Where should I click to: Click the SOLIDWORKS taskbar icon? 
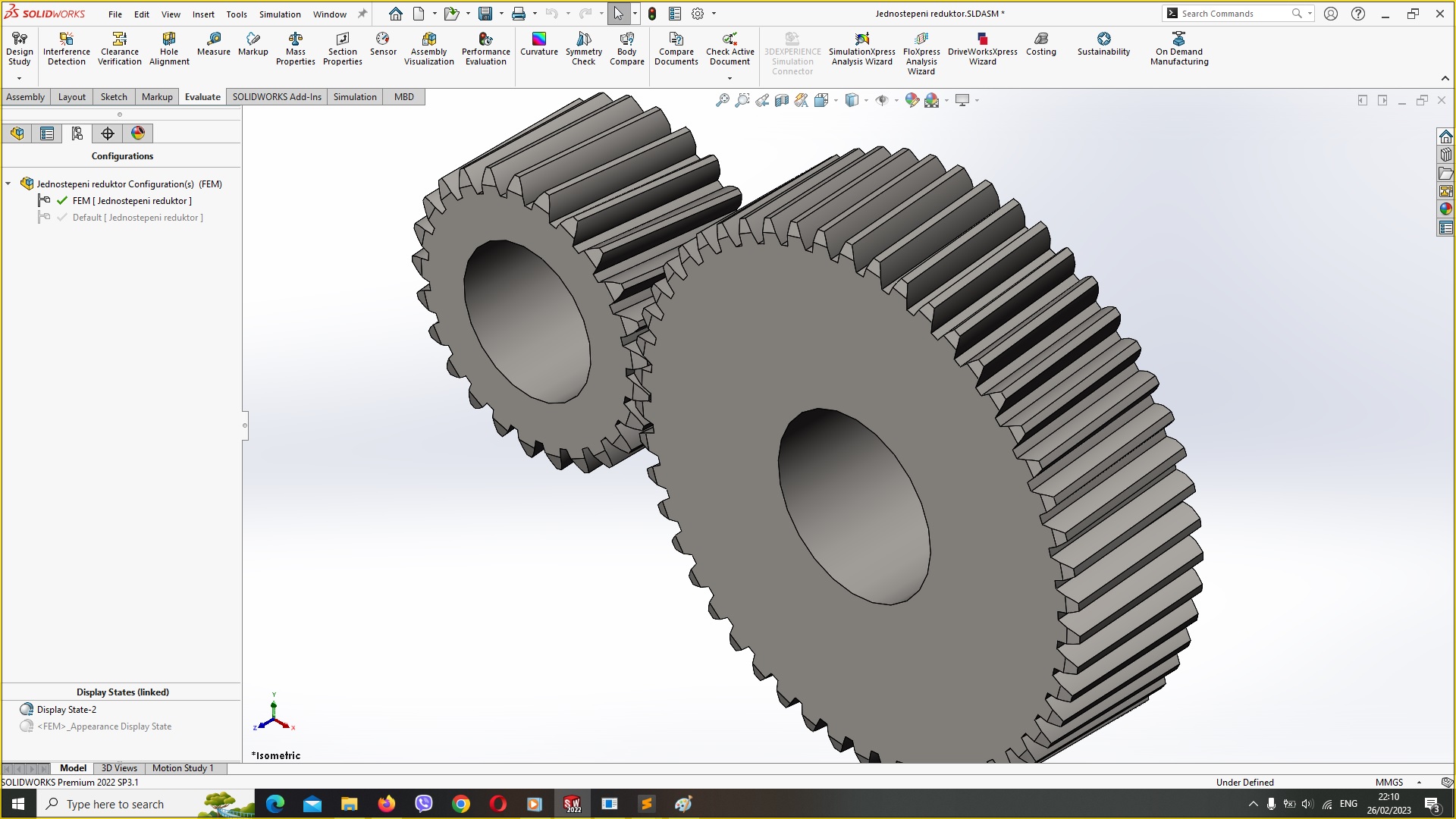[571, 803]
